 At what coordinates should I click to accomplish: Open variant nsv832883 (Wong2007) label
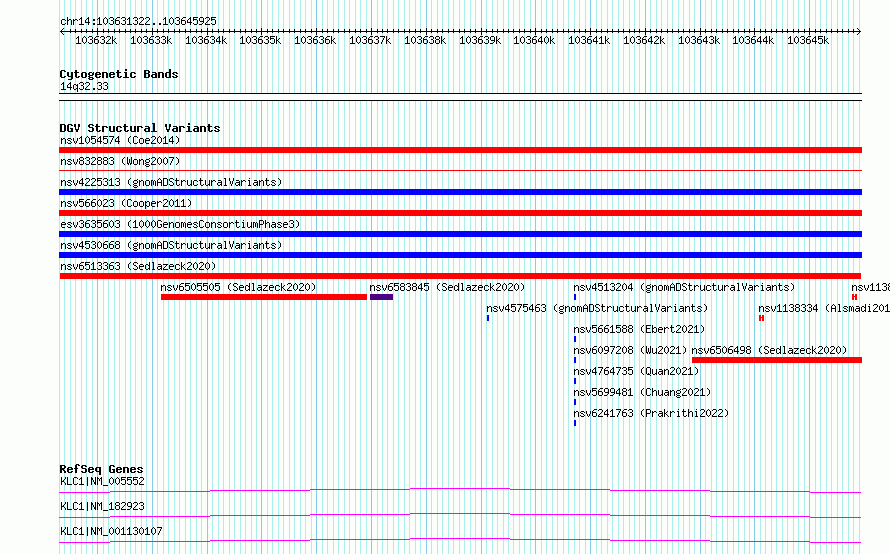120,161
